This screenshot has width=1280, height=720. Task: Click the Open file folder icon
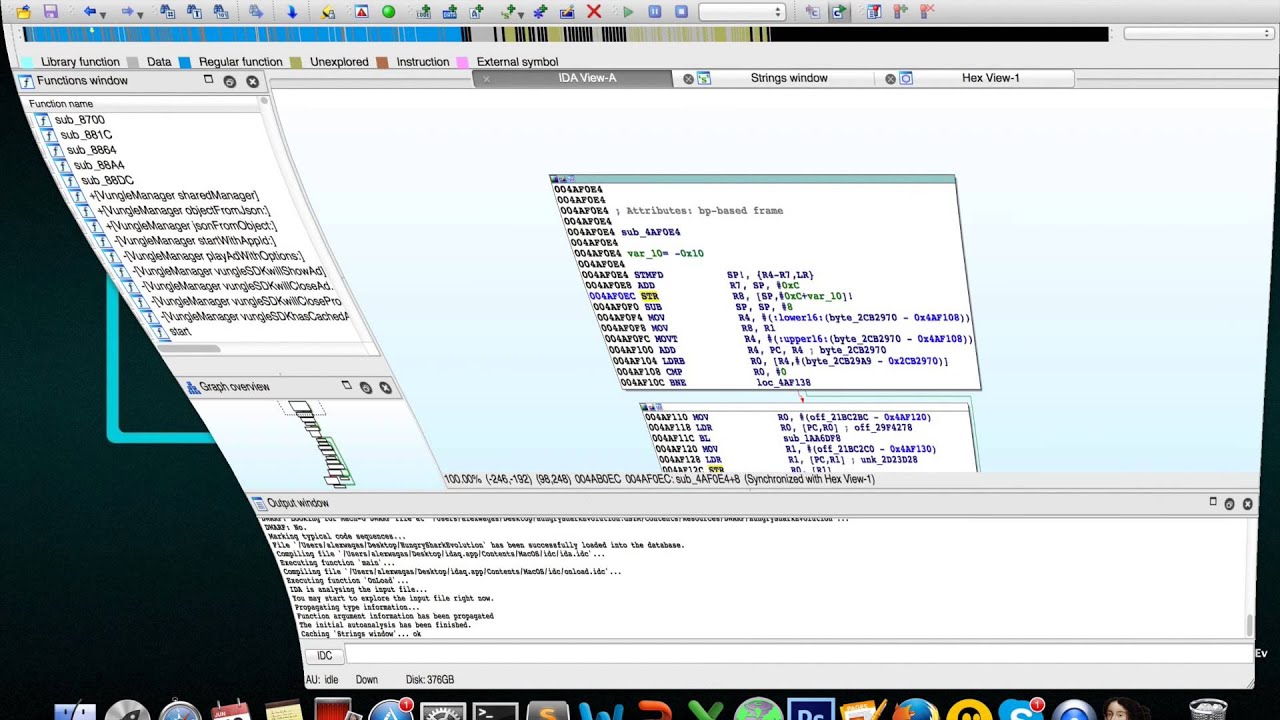24,12
